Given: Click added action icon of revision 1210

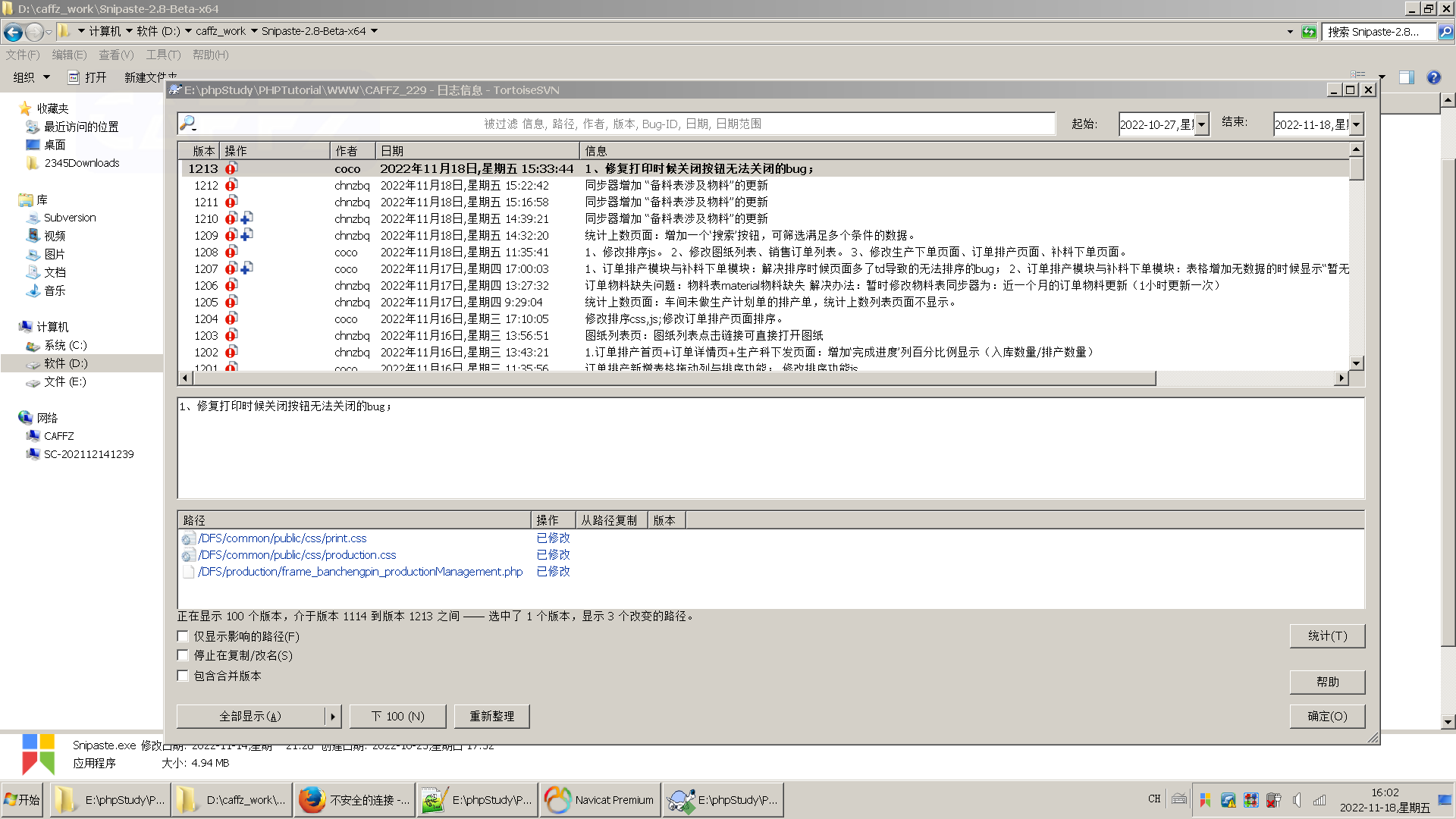Looking at the screenshot, I should (246, 218).
